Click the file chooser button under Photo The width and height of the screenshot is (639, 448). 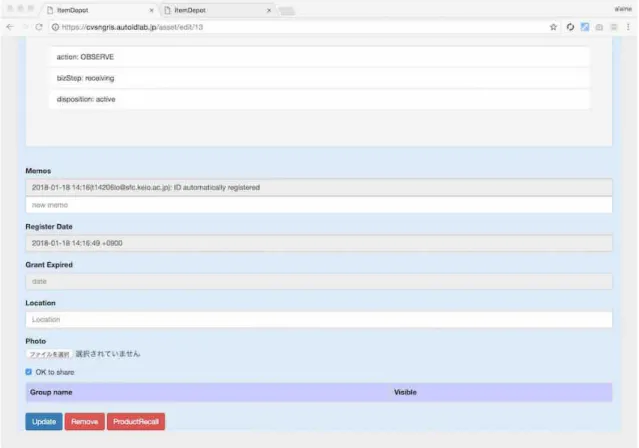pos(49,354)
